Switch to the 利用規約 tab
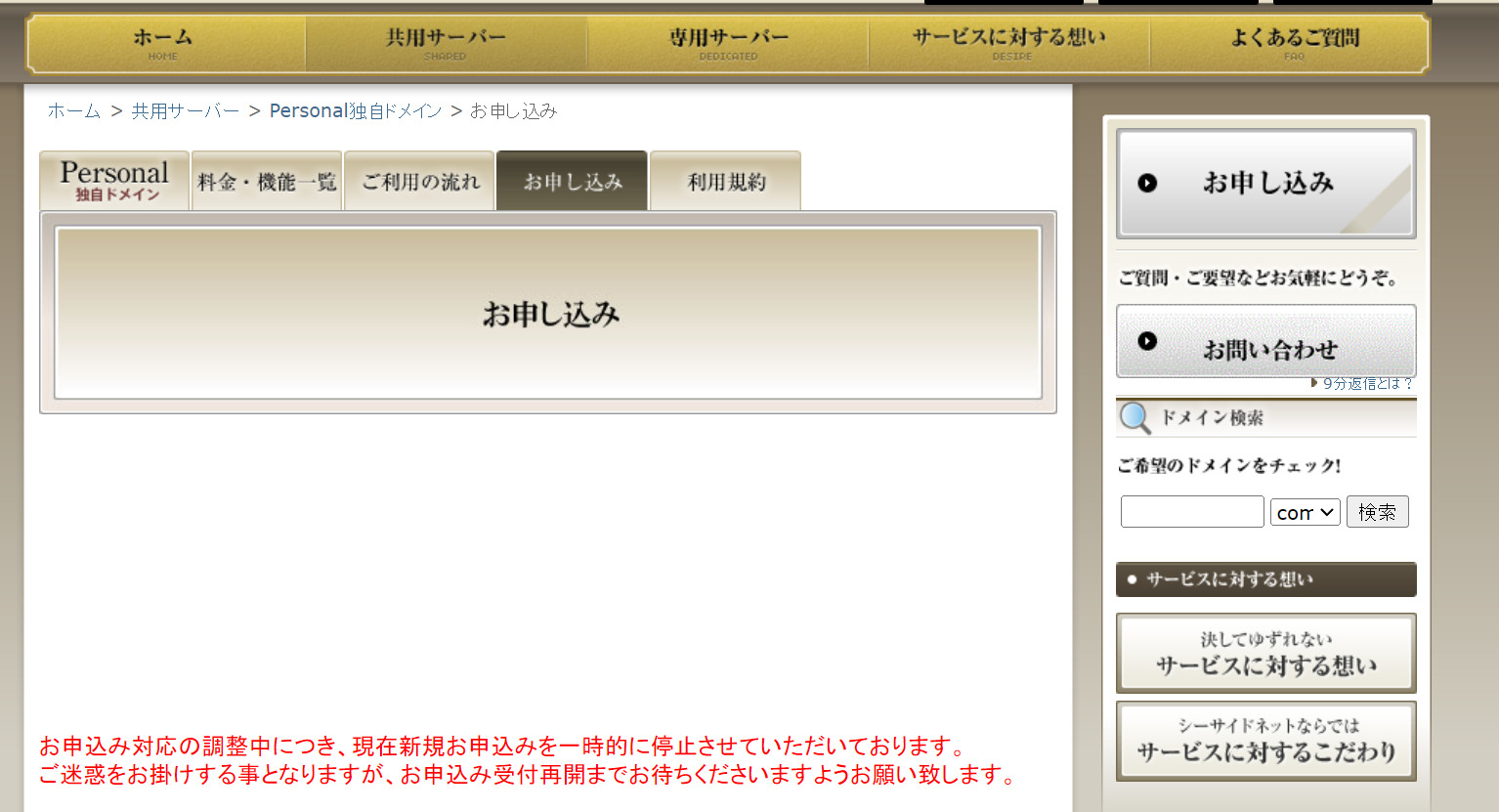1499x812 pixels. click(x=725, y=181)
